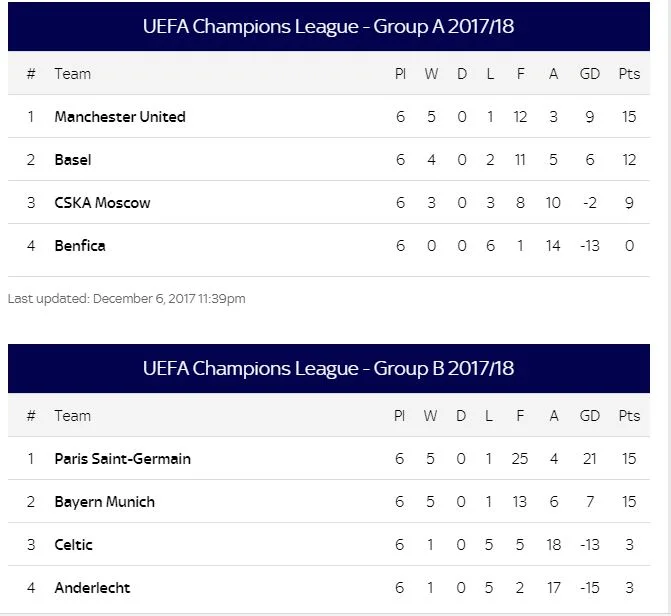This screenshot has height=616, width=671.
Task: Click the Pl column header in Group B
Action: pyautogui.click(x=399, y=416)
